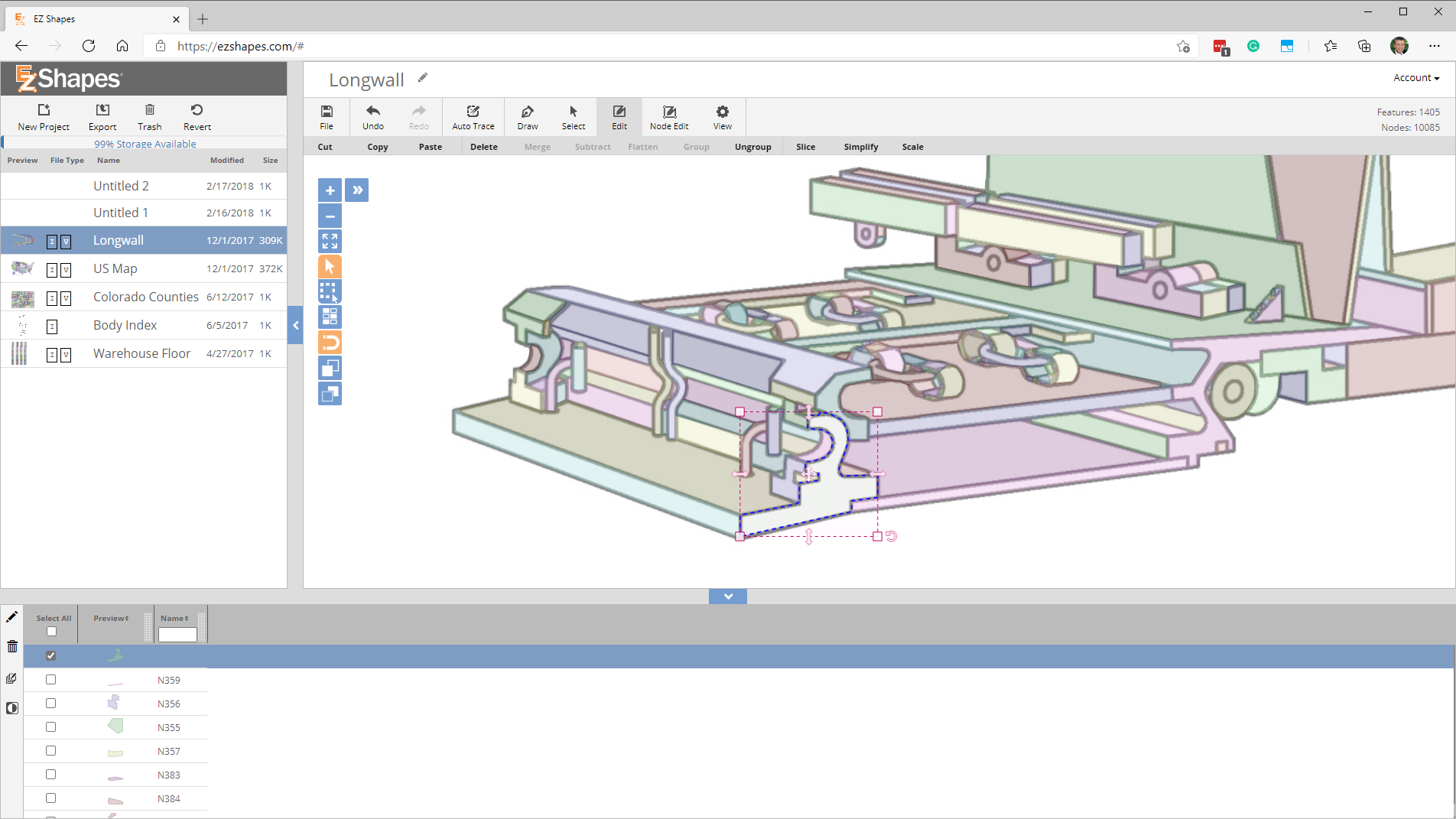Open the Trash bin
The width and height of the screenshot is (1456, 819).
[150, 110]
